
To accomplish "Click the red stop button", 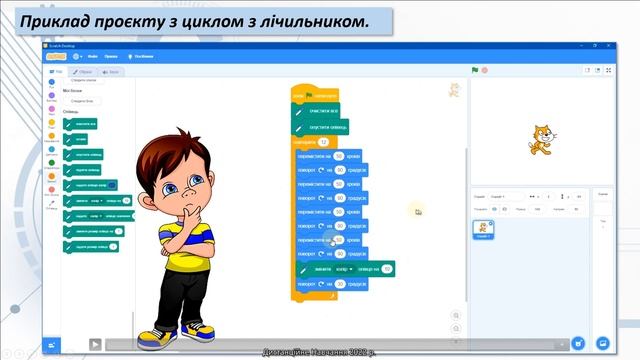I will [484, 70].
